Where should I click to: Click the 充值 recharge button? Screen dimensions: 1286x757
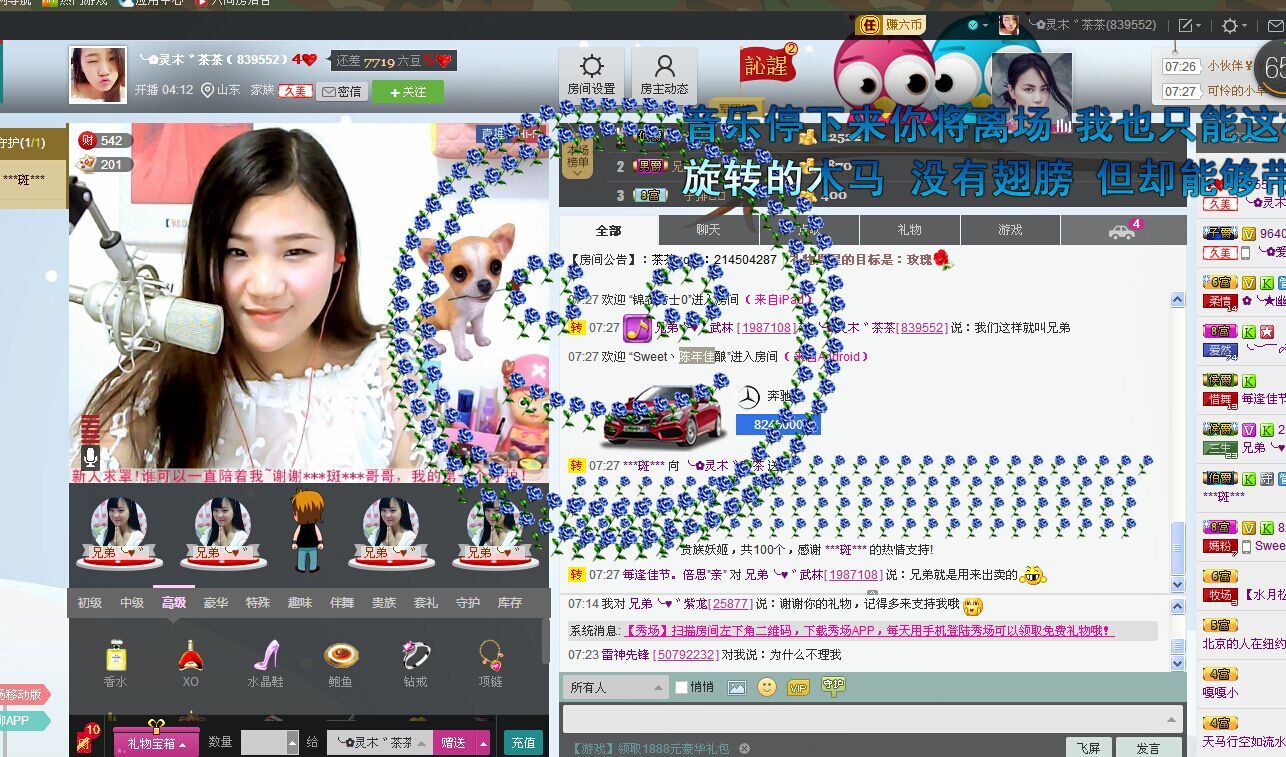(523, 742)
